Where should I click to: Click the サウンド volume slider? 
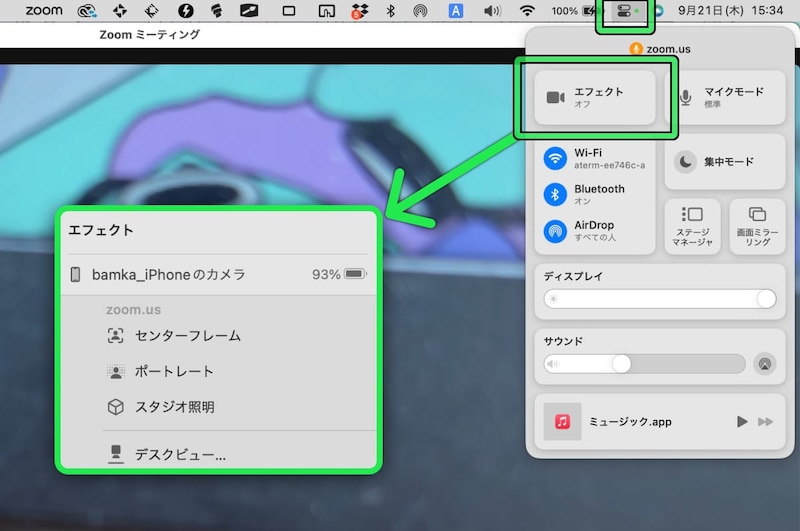point(645,364)
